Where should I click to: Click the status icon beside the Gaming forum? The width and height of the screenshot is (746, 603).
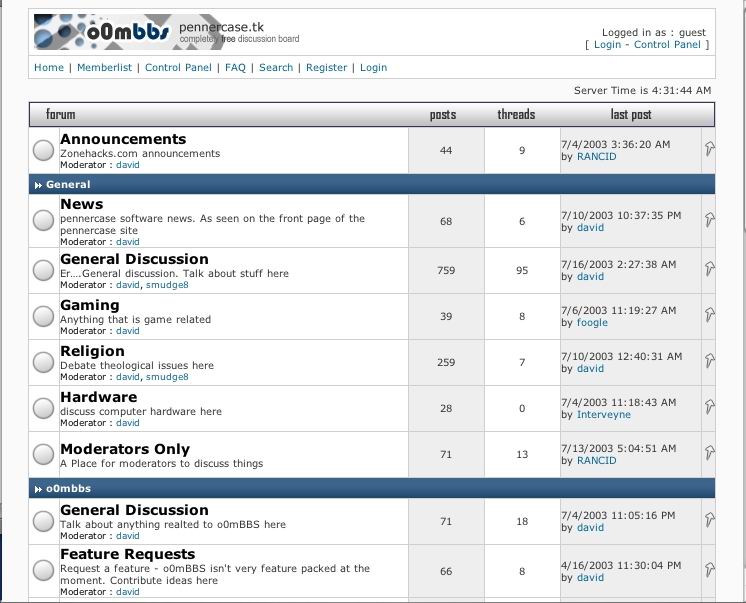pos(43,317)
